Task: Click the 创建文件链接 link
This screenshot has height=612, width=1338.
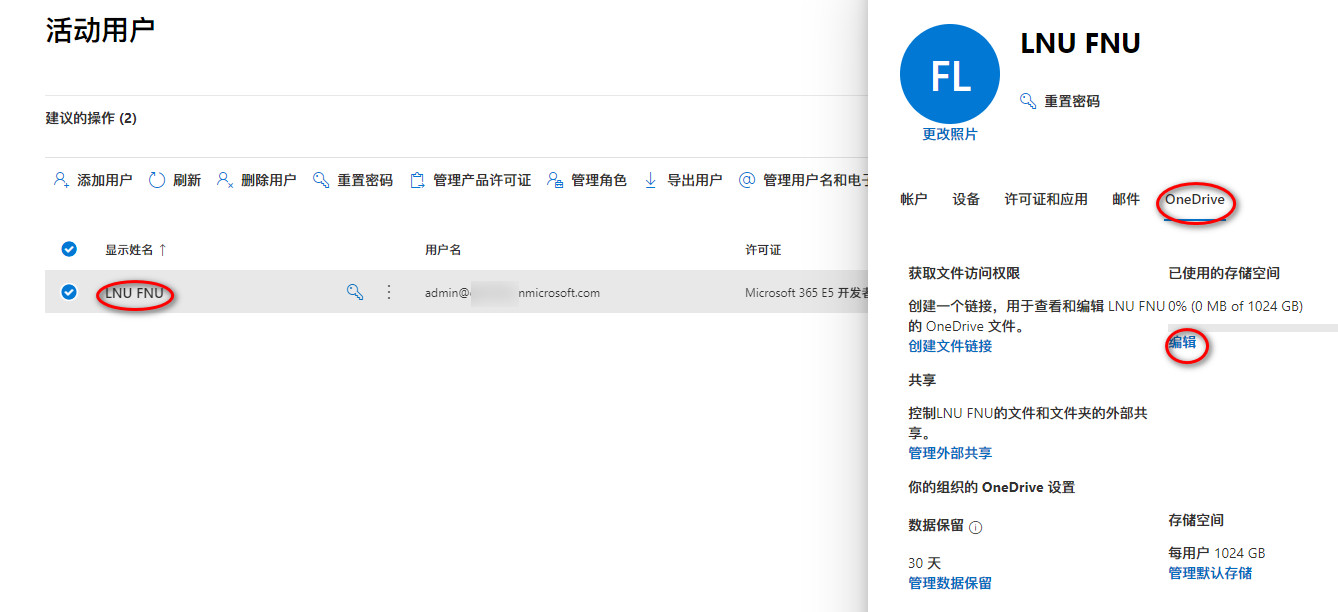Action: (x=950, y=346)
